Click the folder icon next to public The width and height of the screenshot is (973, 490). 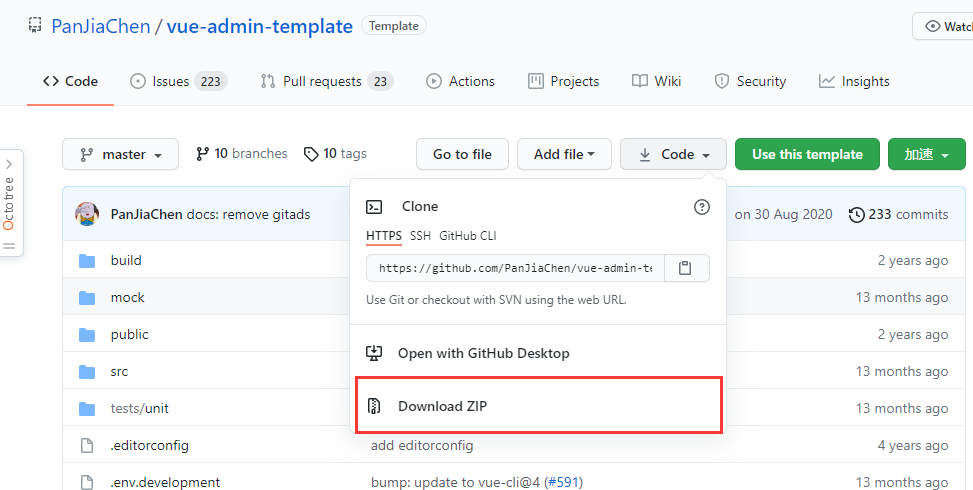coord(87,336)
